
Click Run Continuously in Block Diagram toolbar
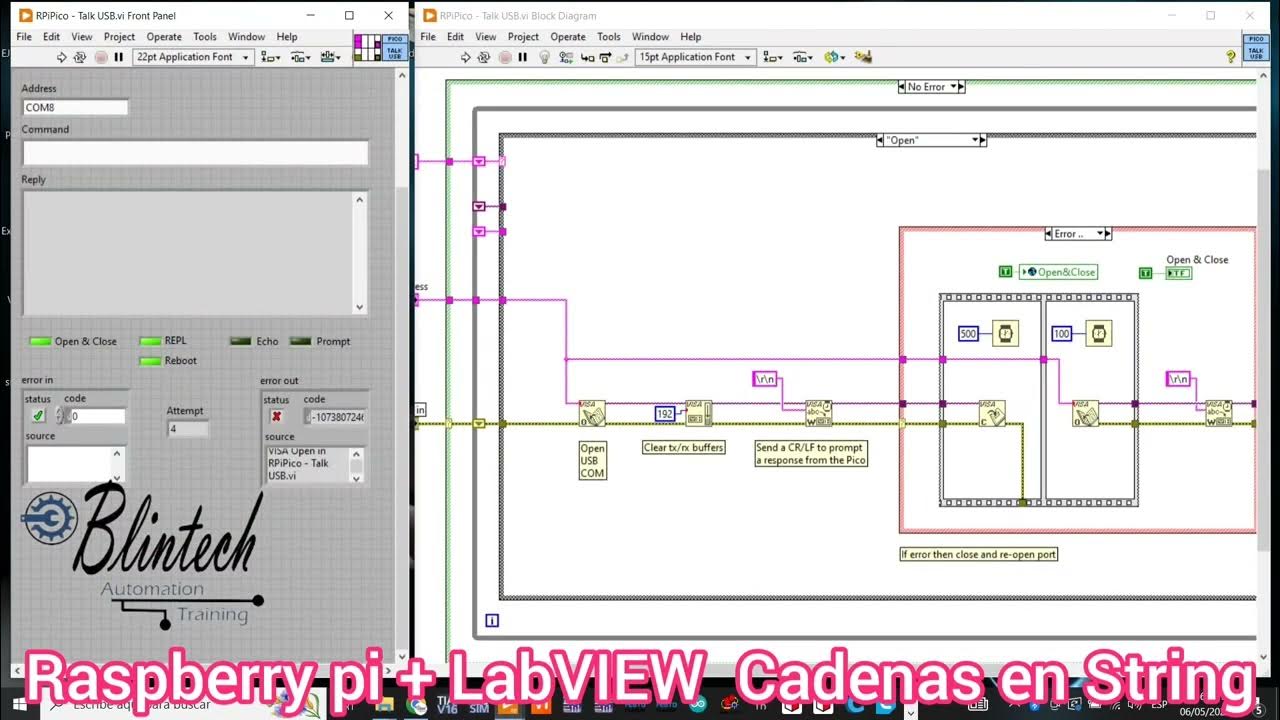(x=484, y=57)
